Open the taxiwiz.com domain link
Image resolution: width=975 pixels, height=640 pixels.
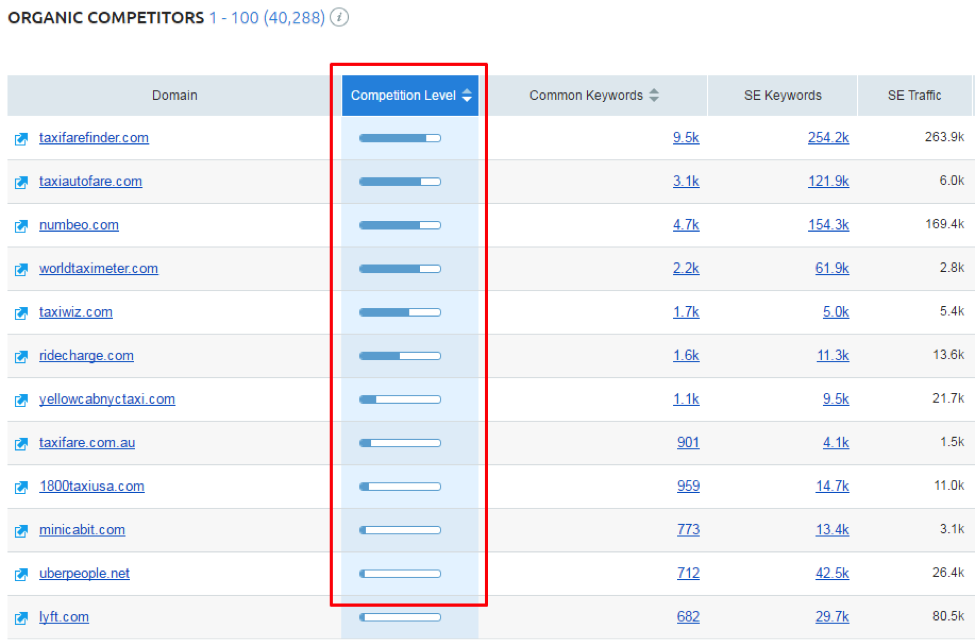click(x=76, y=312)
